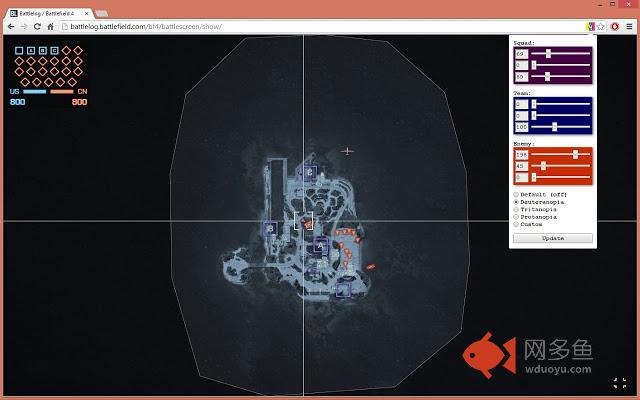Adjust the third Enemy color slider
The width and height of the screenshot is (640, 400).
click(x=560, y=177)
